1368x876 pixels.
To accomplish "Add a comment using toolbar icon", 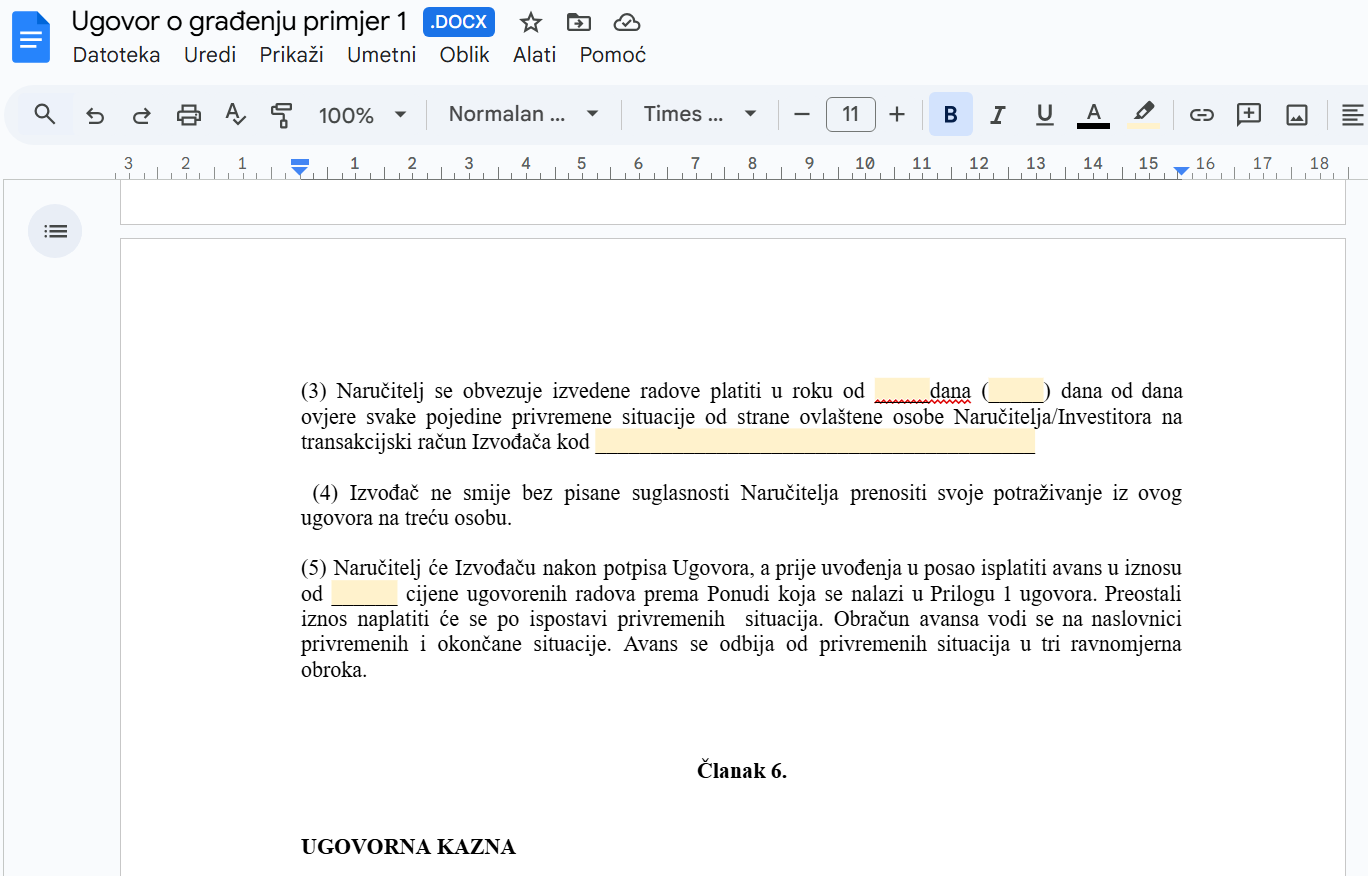I will [1248, 115].
